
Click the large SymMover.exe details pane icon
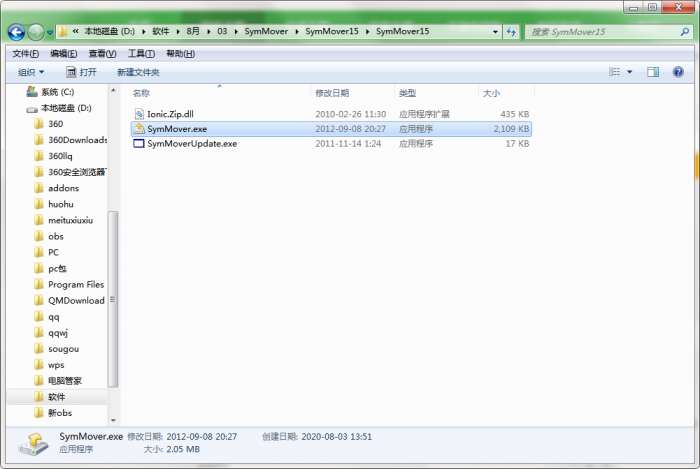coord(33,444)
